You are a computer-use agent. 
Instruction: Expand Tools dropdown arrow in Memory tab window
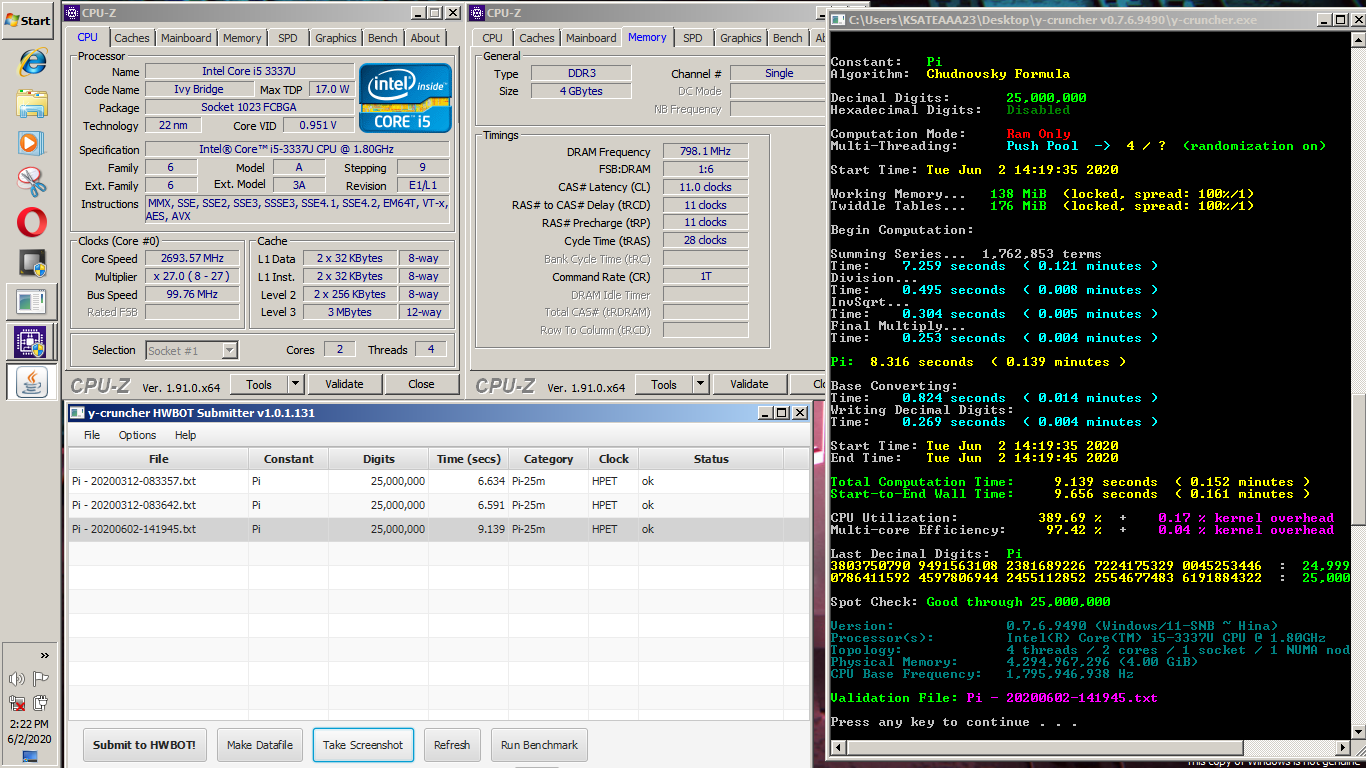pos(700,384)
